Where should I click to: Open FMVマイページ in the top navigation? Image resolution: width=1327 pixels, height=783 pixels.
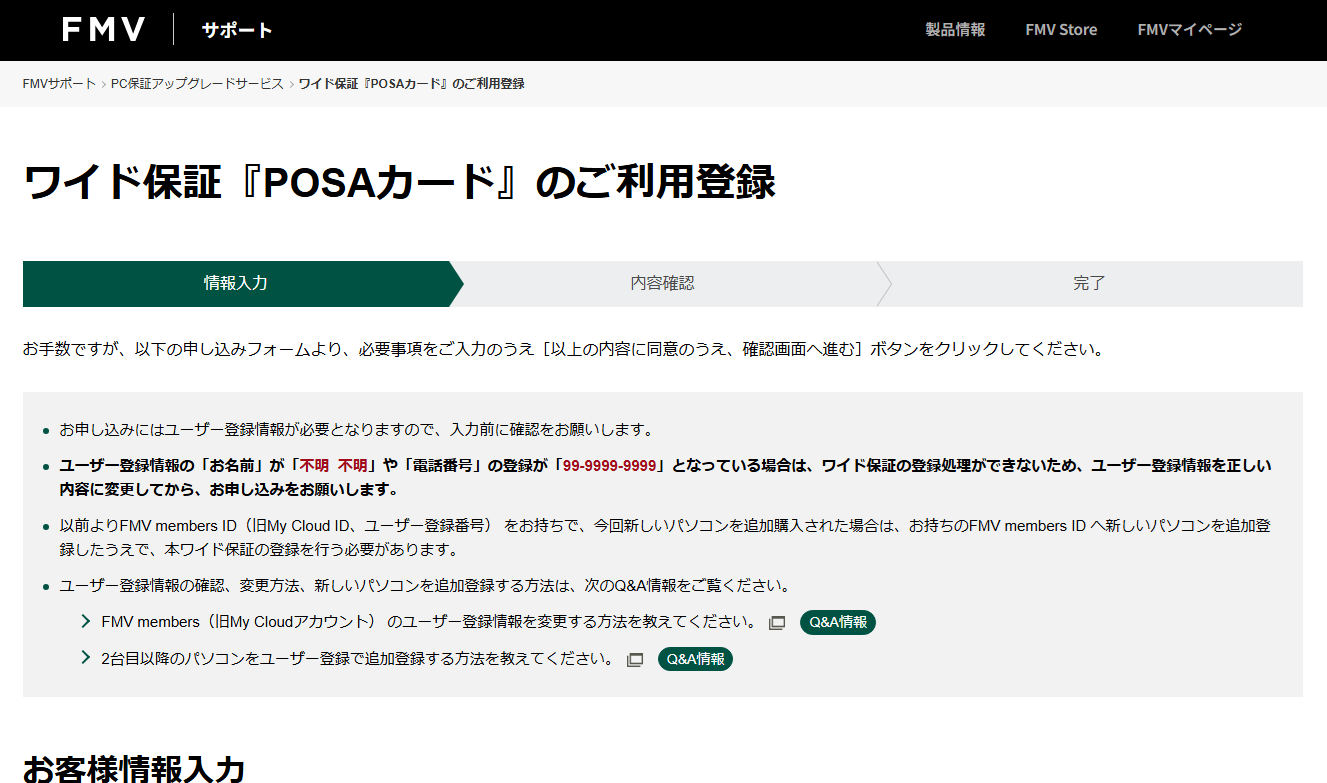[1189, 30]
